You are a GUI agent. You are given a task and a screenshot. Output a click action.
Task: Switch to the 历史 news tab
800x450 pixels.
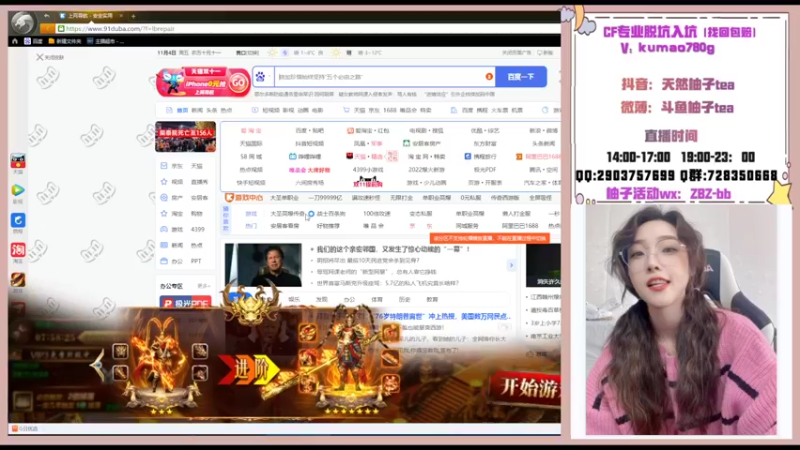pyautogui.click(x=405, y=299)
